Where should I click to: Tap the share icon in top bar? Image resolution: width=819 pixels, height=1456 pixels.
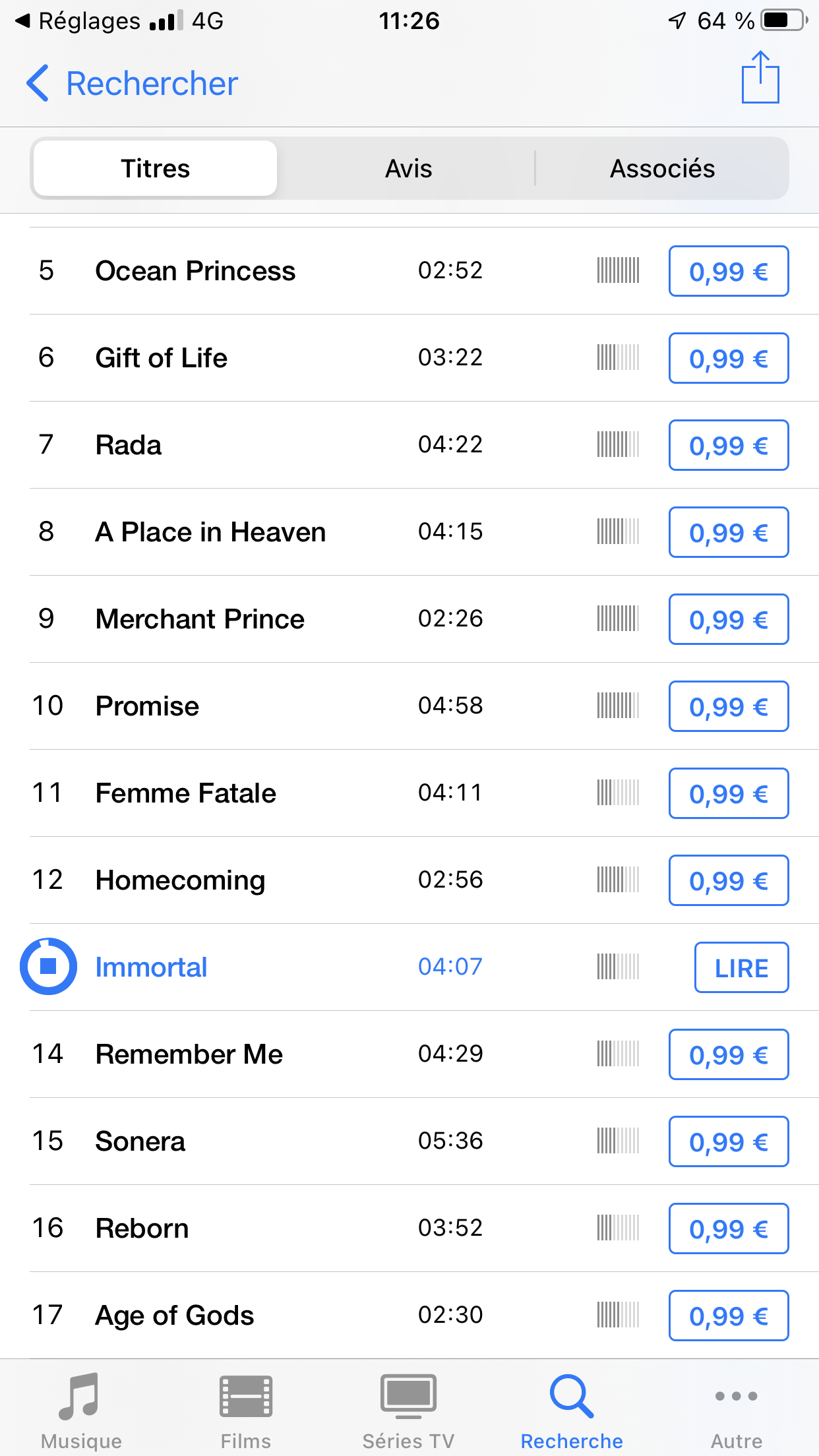[x=760, y=78]
